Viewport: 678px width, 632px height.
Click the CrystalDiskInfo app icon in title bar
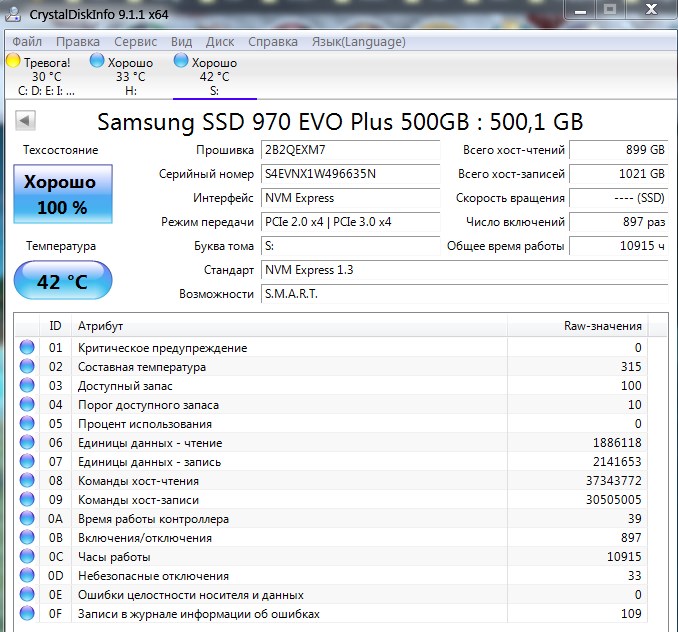[13, 14]
